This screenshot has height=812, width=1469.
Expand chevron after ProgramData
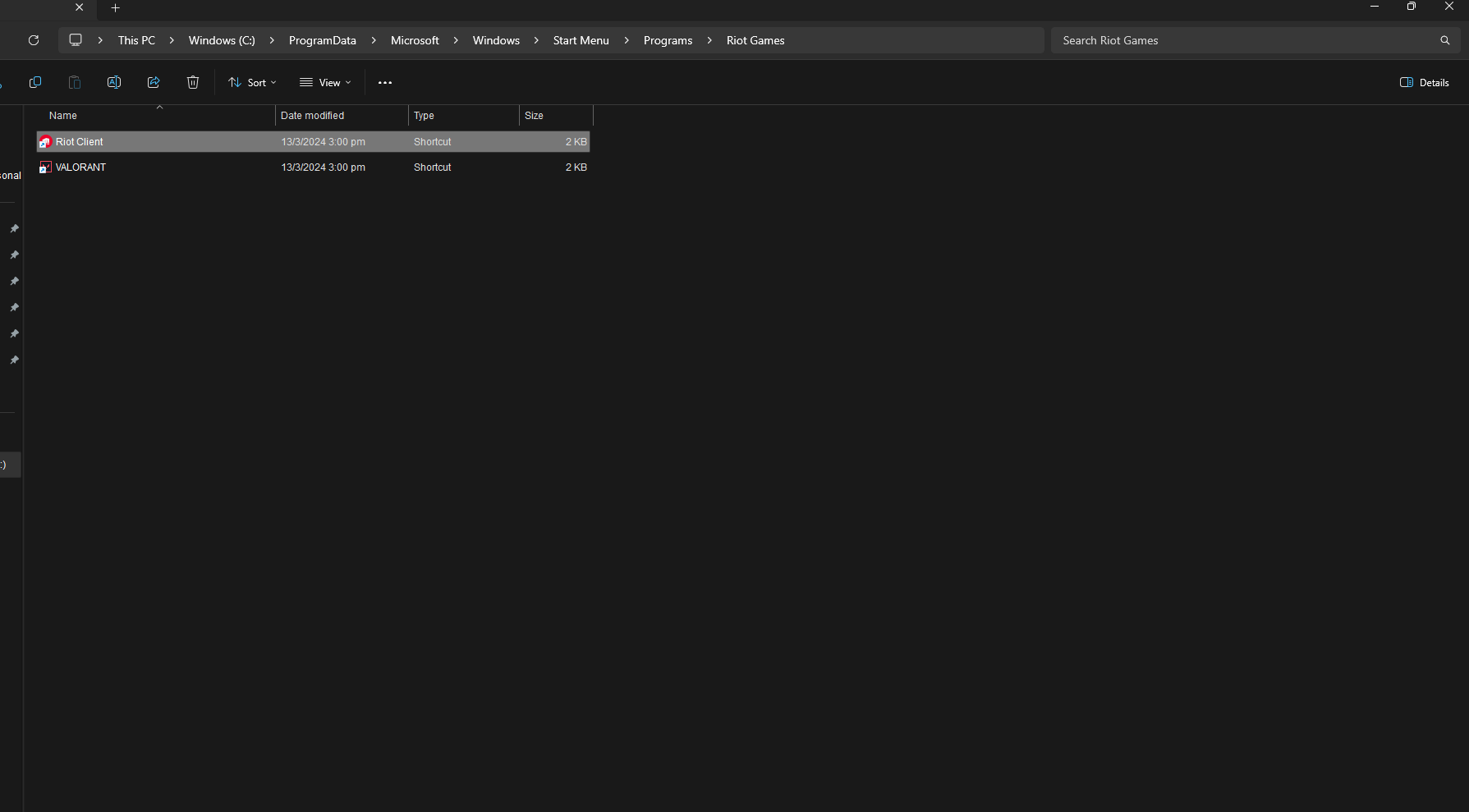(x=374, y=40)
